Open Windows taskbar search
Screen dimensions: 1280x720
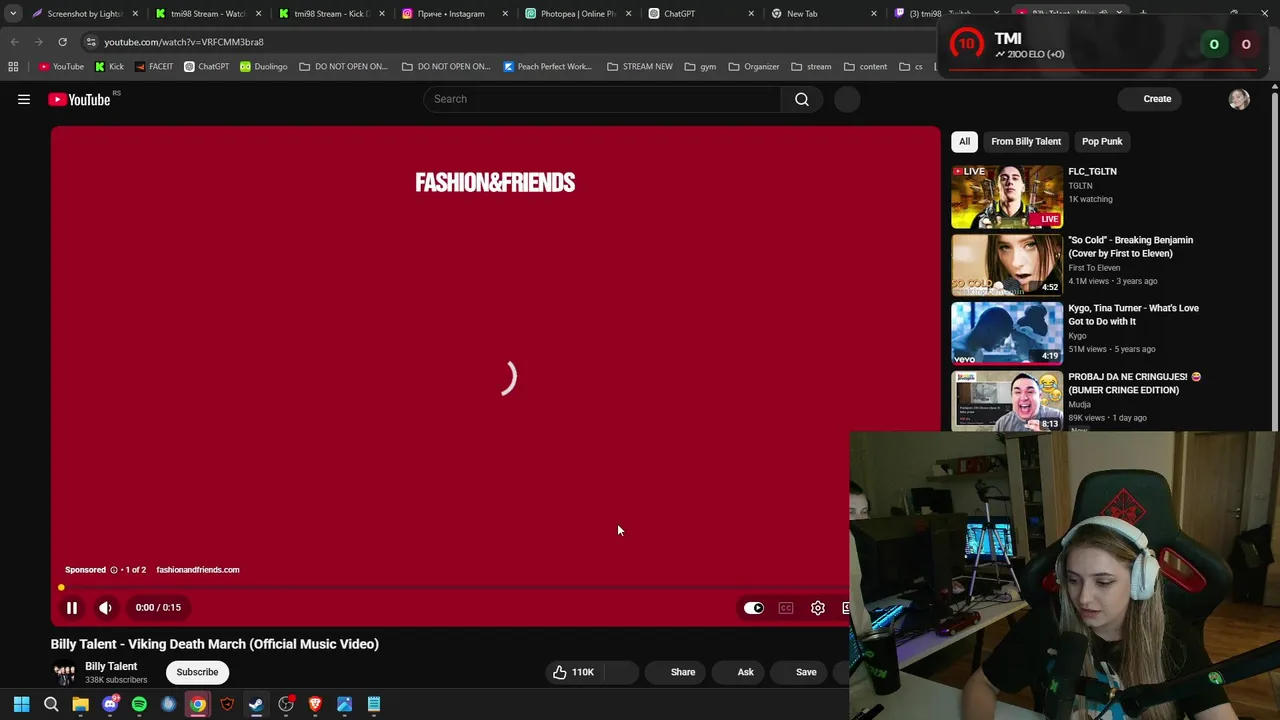tap(51, 704)
